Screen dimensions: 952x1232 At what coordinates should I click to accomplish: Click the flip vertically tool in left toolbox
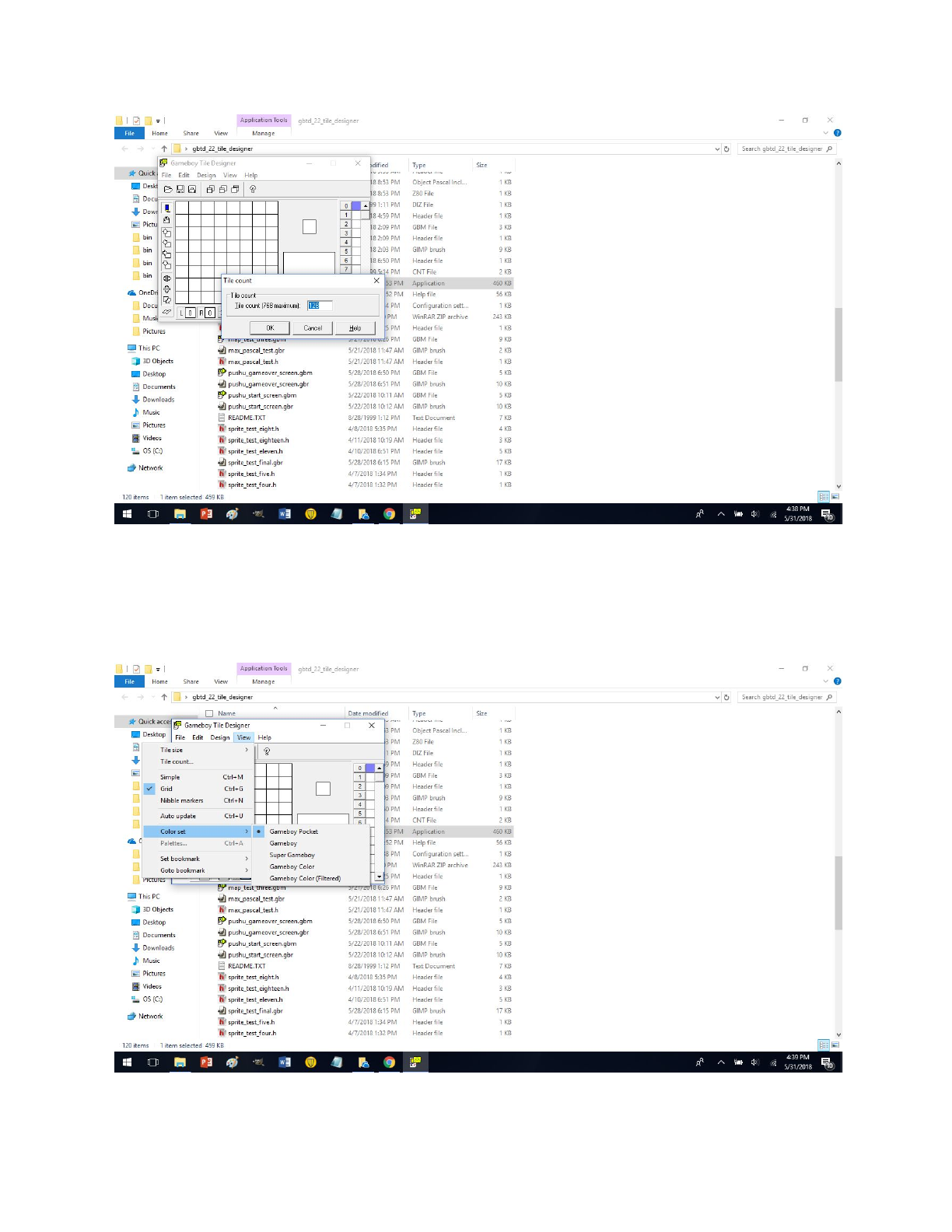[166, 289]
